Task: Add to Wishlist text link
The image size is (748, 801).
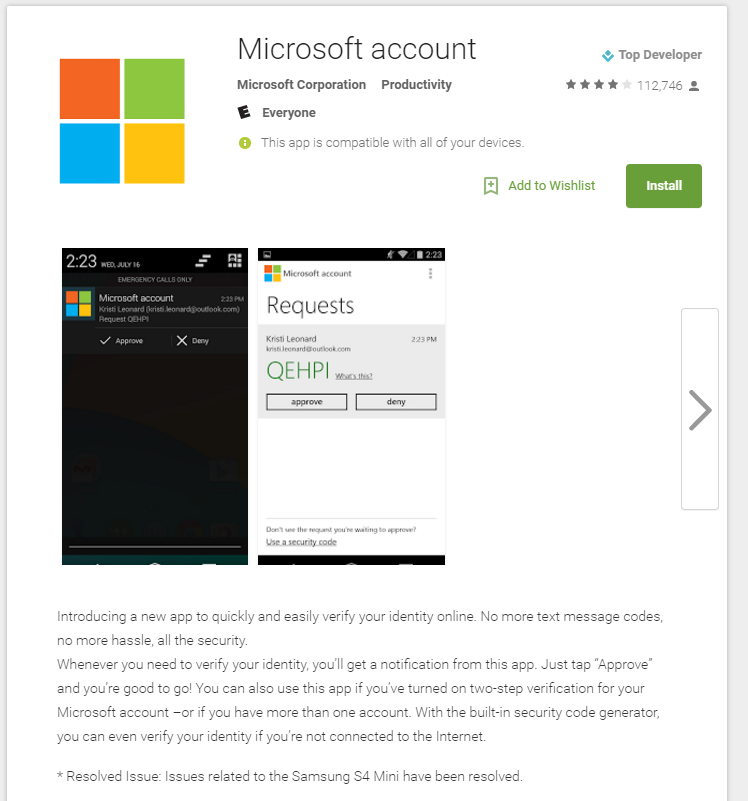Action: coord(552,186)
